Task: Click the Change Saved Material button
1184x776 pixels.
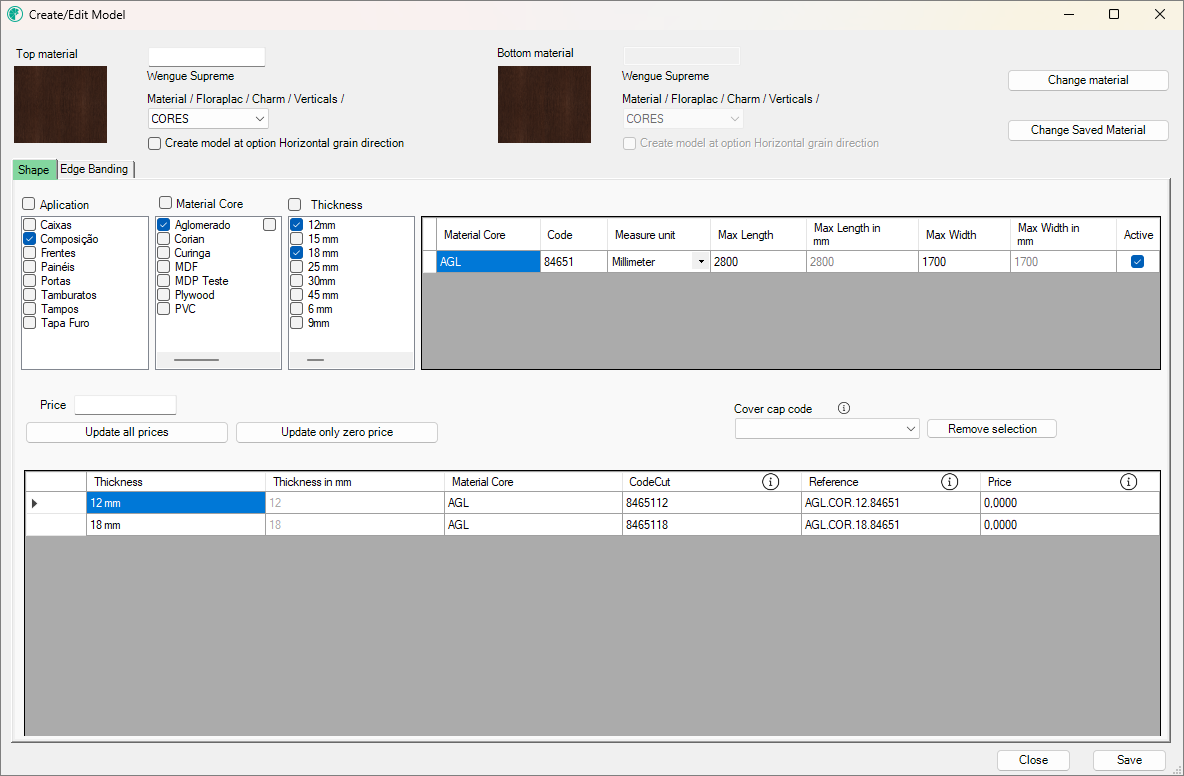Action: [x=1088, y=130]
